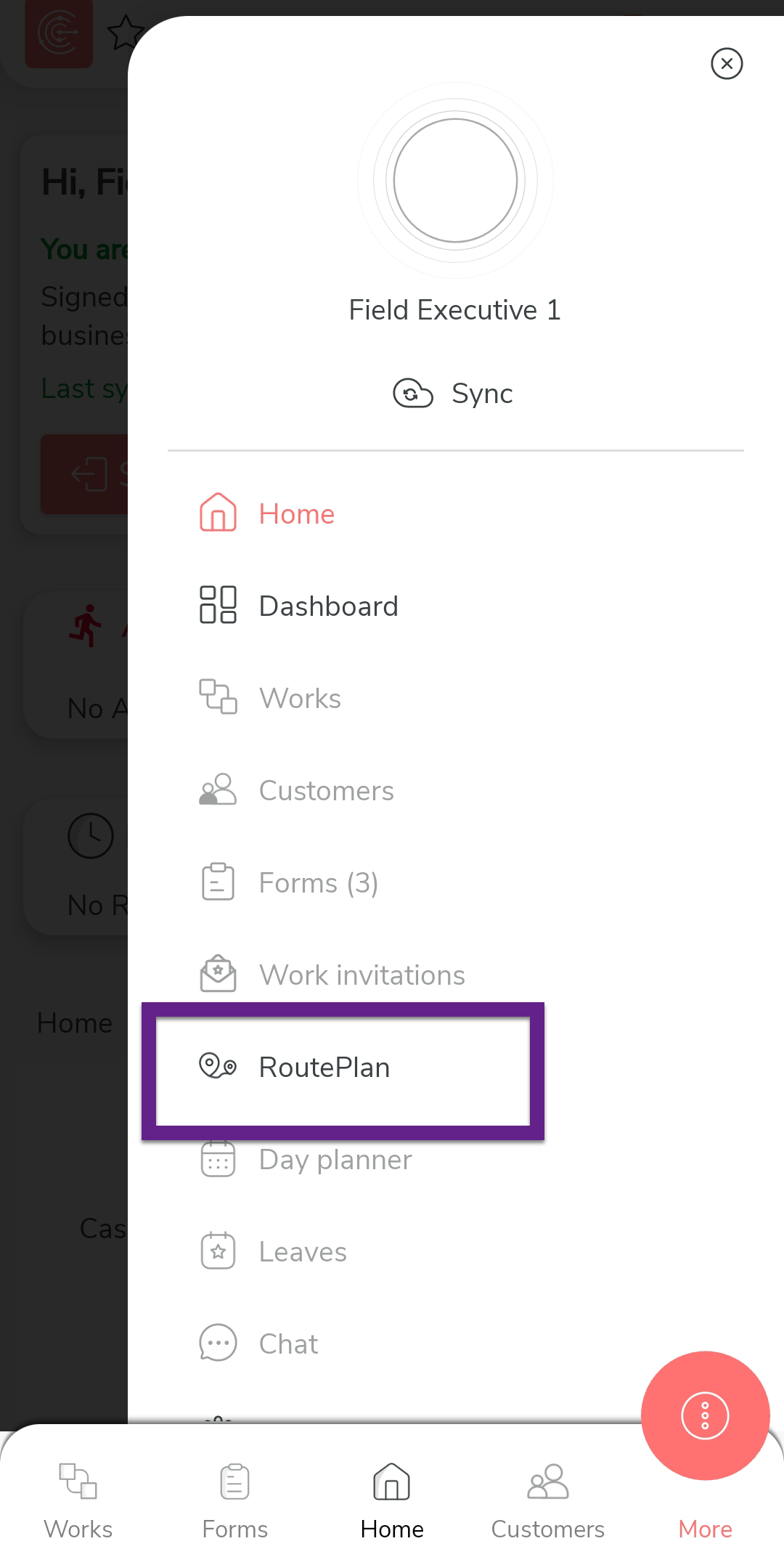Image resolution: width=784 pixels, height=1565 pixels.
Task: Click the Day planner calendar icon
Action: (x=218, y=1159)
